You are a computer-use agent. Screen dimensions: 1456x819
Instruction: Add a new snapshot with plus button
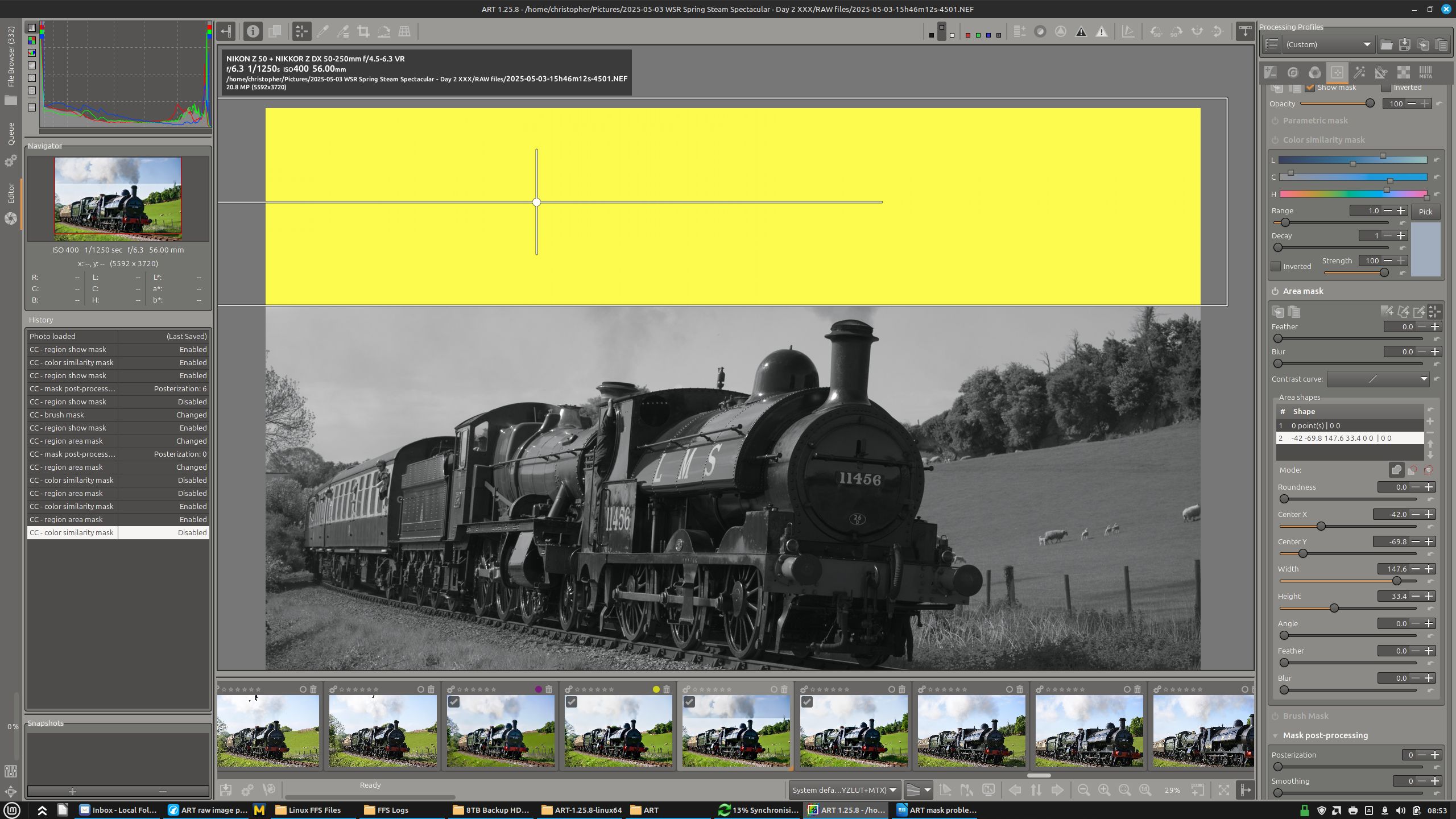pos(72,791)
